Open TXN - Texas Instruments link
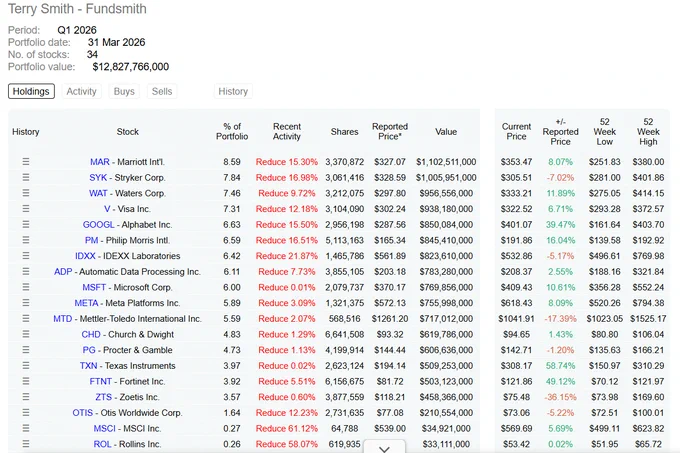The height and width of the screenshot is (453, 680). tap(128, 365)
